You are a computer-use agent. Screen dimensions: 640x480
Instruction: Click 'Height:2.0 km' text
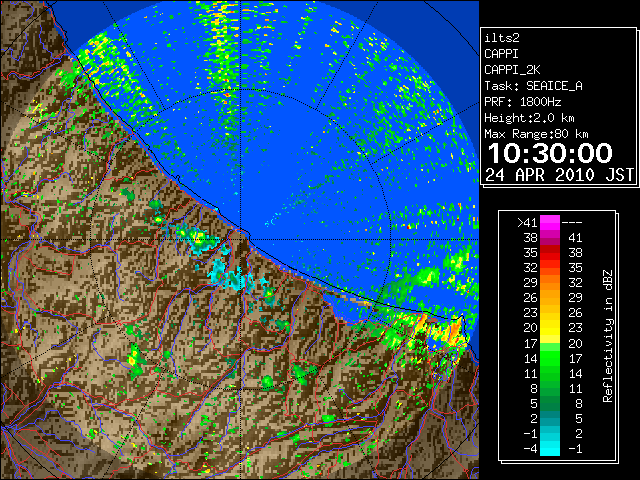pos(529,118)
